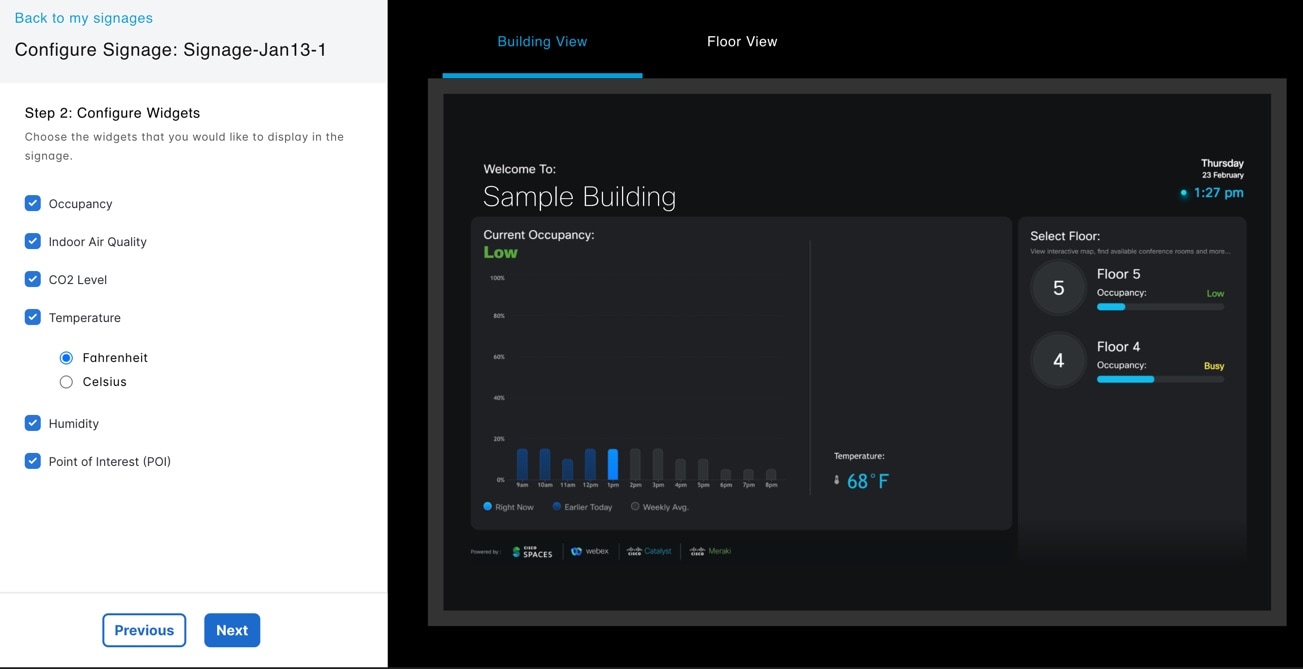1303x669 pixels.
Task: Click the Floor 5 circle icon
Action: (1058, 288)
